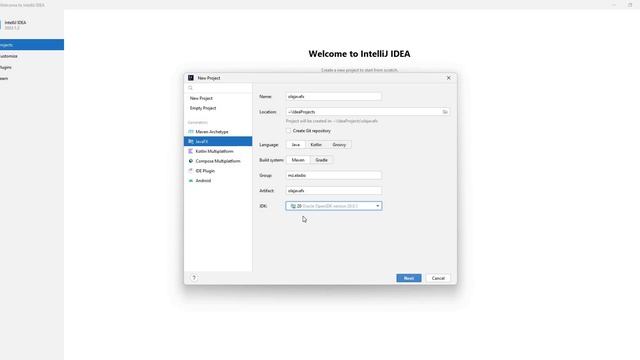Choose Maven build system
The width and height of the screenshot is (640, 360).
pyautogui.click(x=298, y=160)
